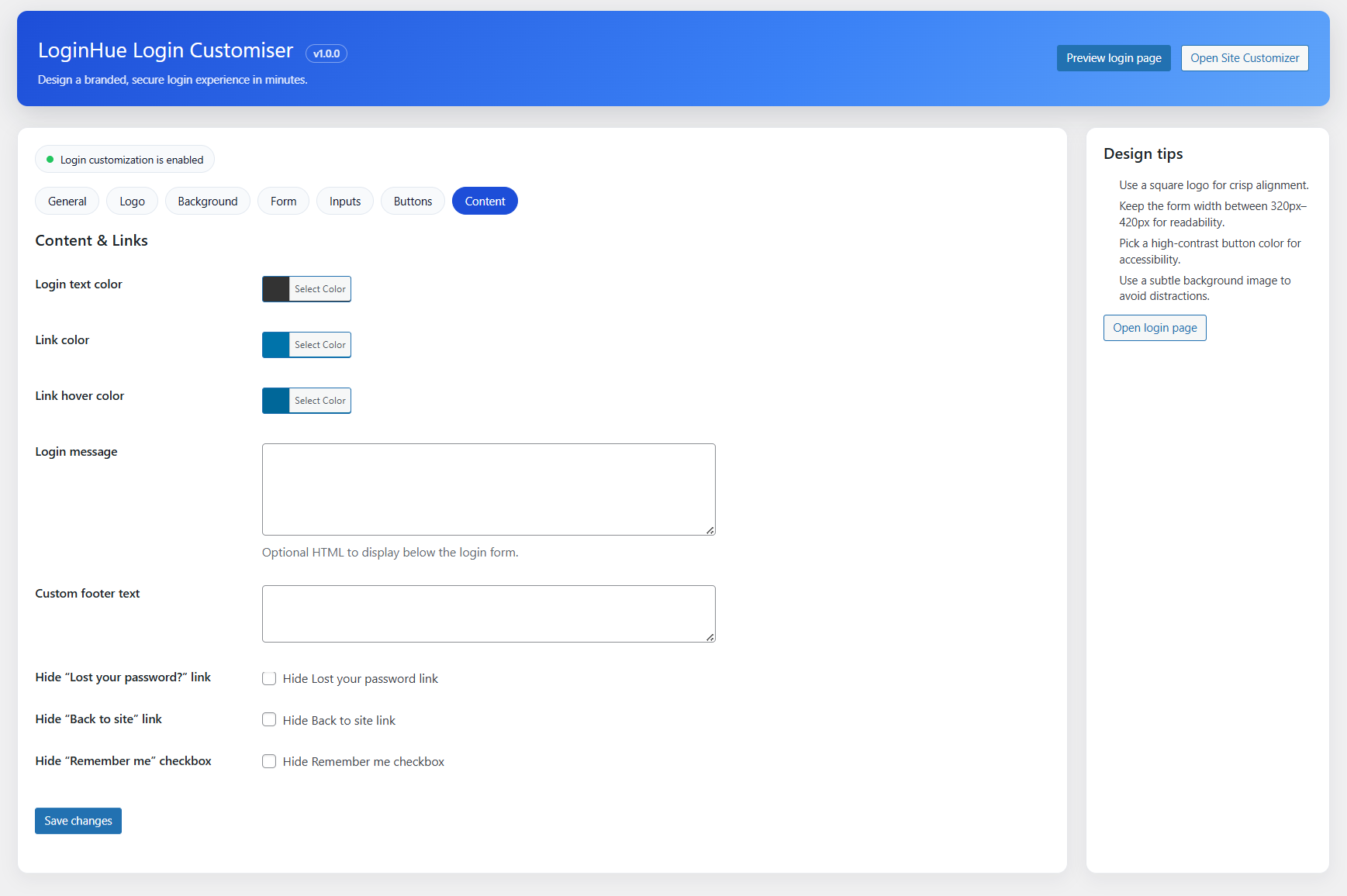Toggle the Hide Remember me checkbox setting
Viewport: 1347px width, 896px height.
pyautogui.click(x=269, y=761)
